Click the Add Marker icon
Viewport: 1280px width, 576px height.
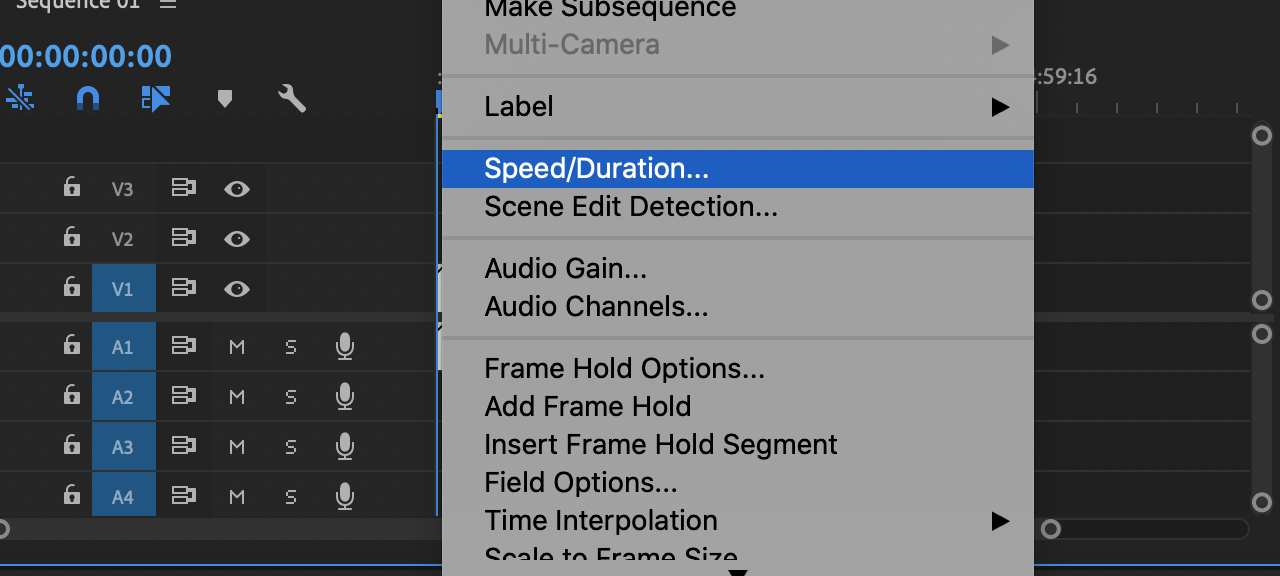point(225,98)
